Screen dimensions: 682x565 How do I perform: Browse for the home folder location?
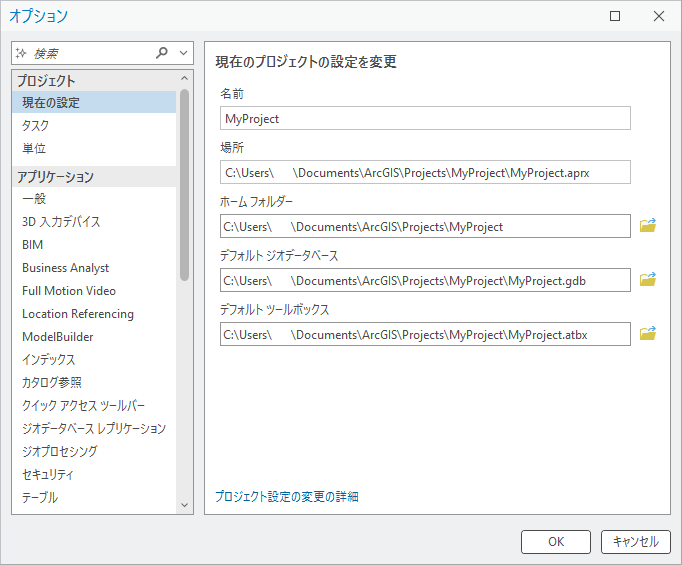647,226
